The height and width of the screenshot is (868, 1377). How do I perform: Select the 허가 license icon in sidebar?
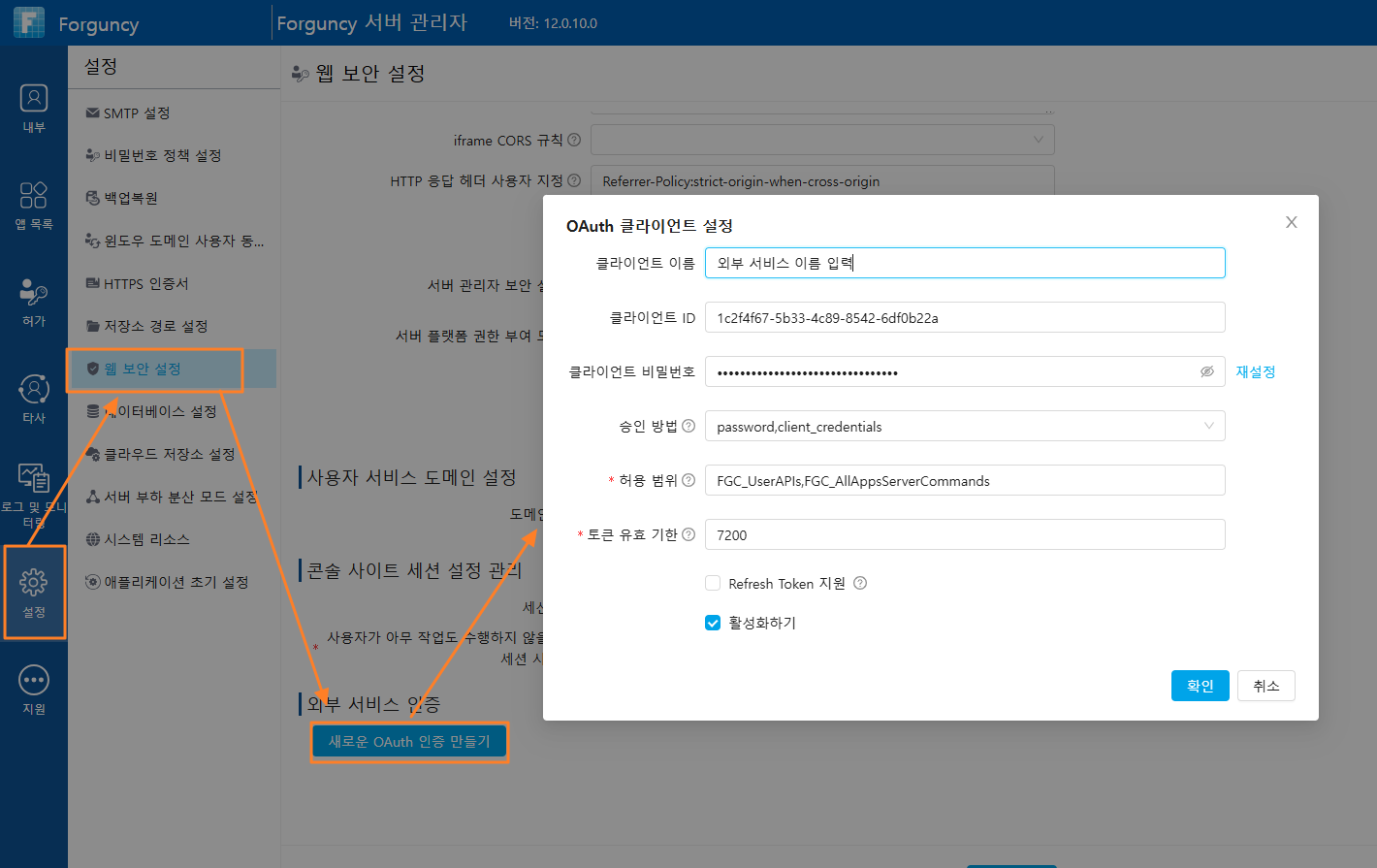tap(34, 292)
